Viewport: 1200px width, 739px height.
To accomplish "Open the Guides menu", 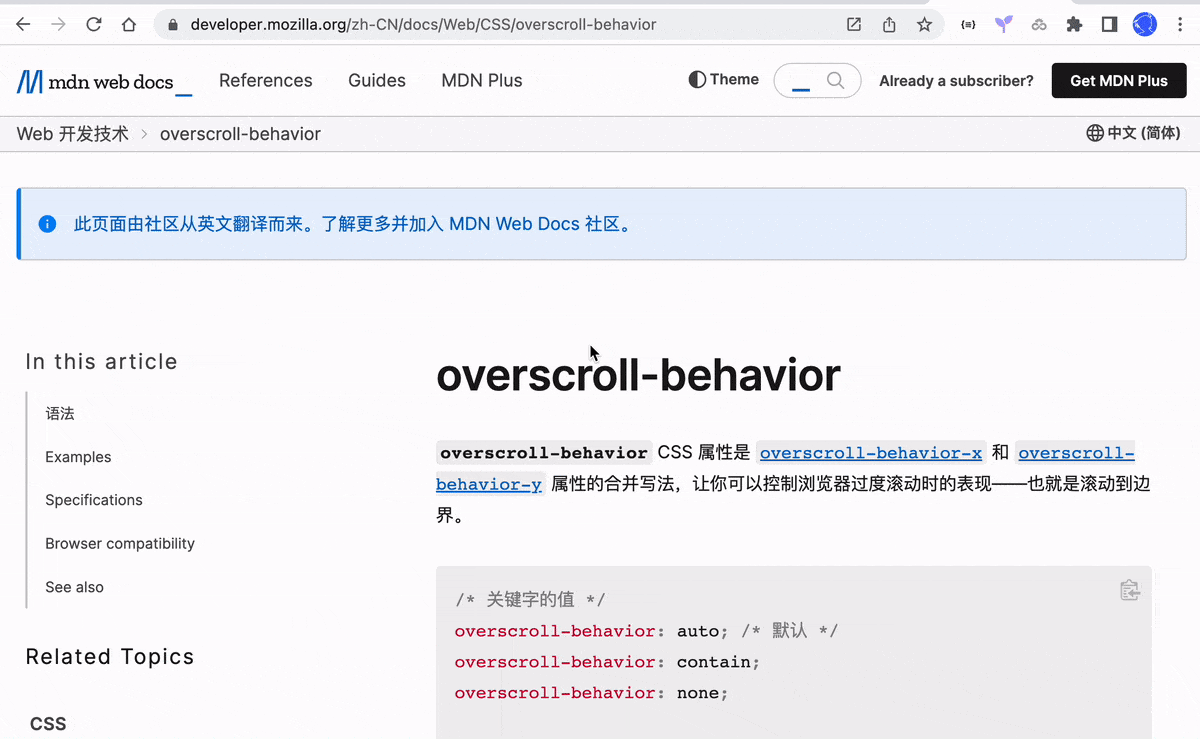I will tap(377, 81).
